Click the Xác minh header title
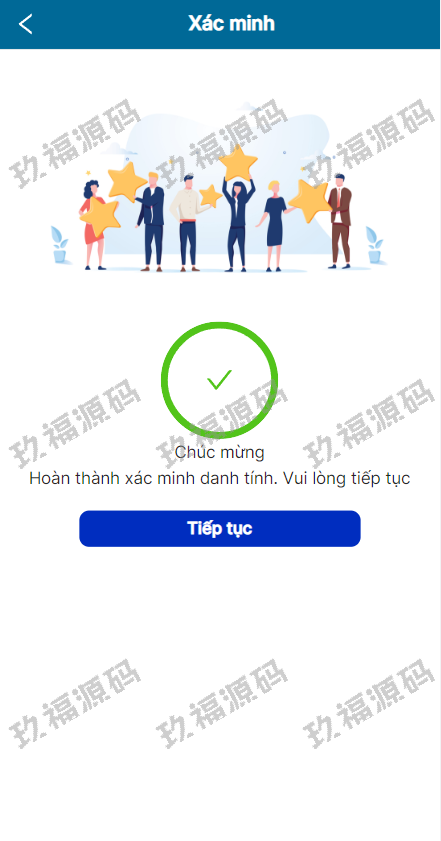The height and width of the screenshot is (841, 441). [231, 24]
